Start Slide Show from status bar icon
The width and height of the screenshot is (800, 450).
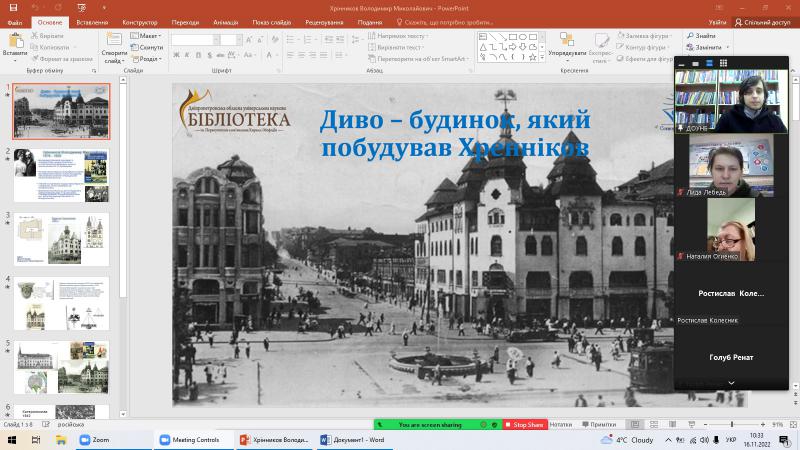pyautogui.click(x=691, y=424)
